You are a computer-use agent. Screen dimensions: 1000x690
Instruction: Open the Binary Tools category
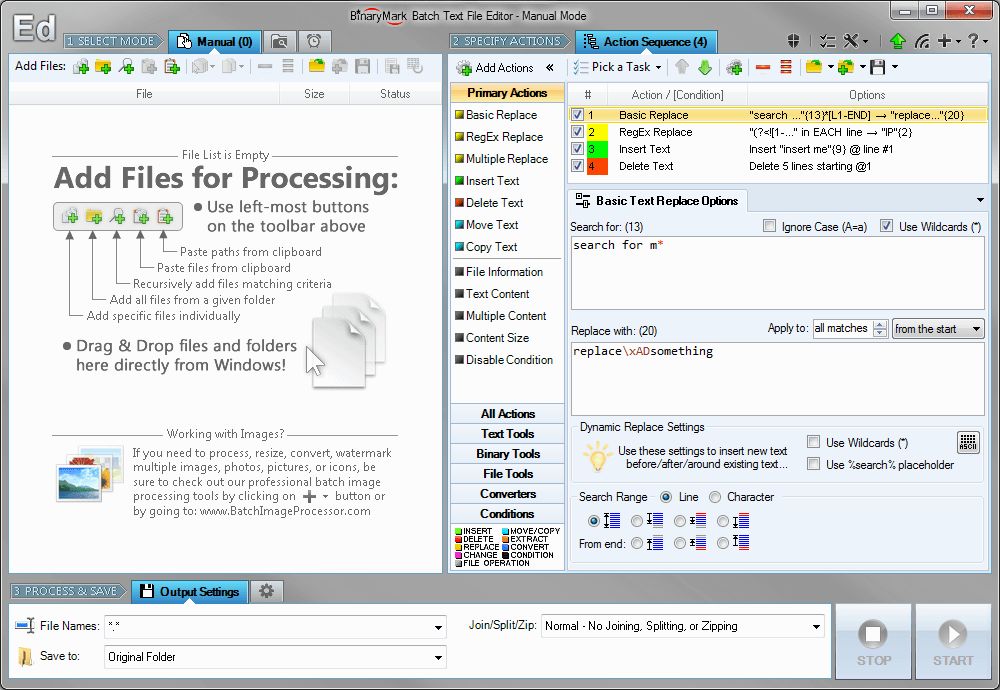508,453
